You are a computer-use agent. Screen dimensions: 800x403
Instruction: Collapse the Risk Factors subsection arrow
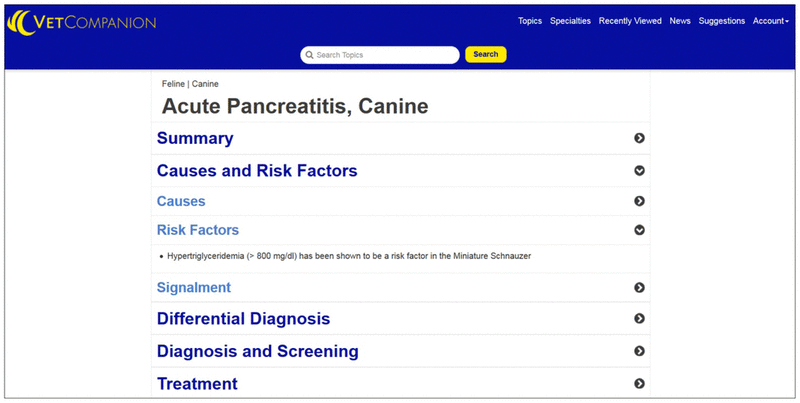pos(639,230)
